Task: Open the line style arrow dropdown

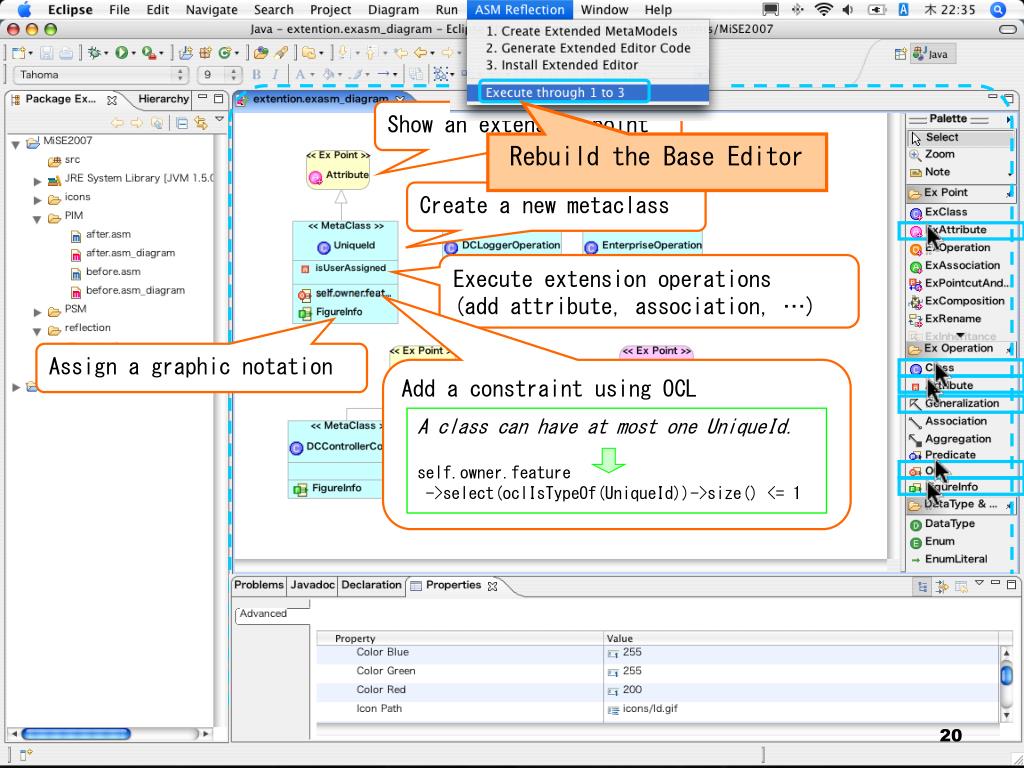Action: pyautogui.click(x=396, y=75)
